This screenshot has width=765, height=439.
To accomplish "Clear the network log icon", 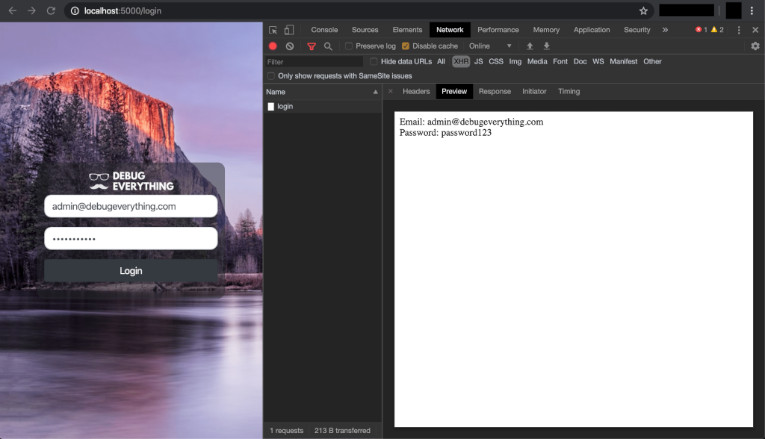I will [290, 46].
